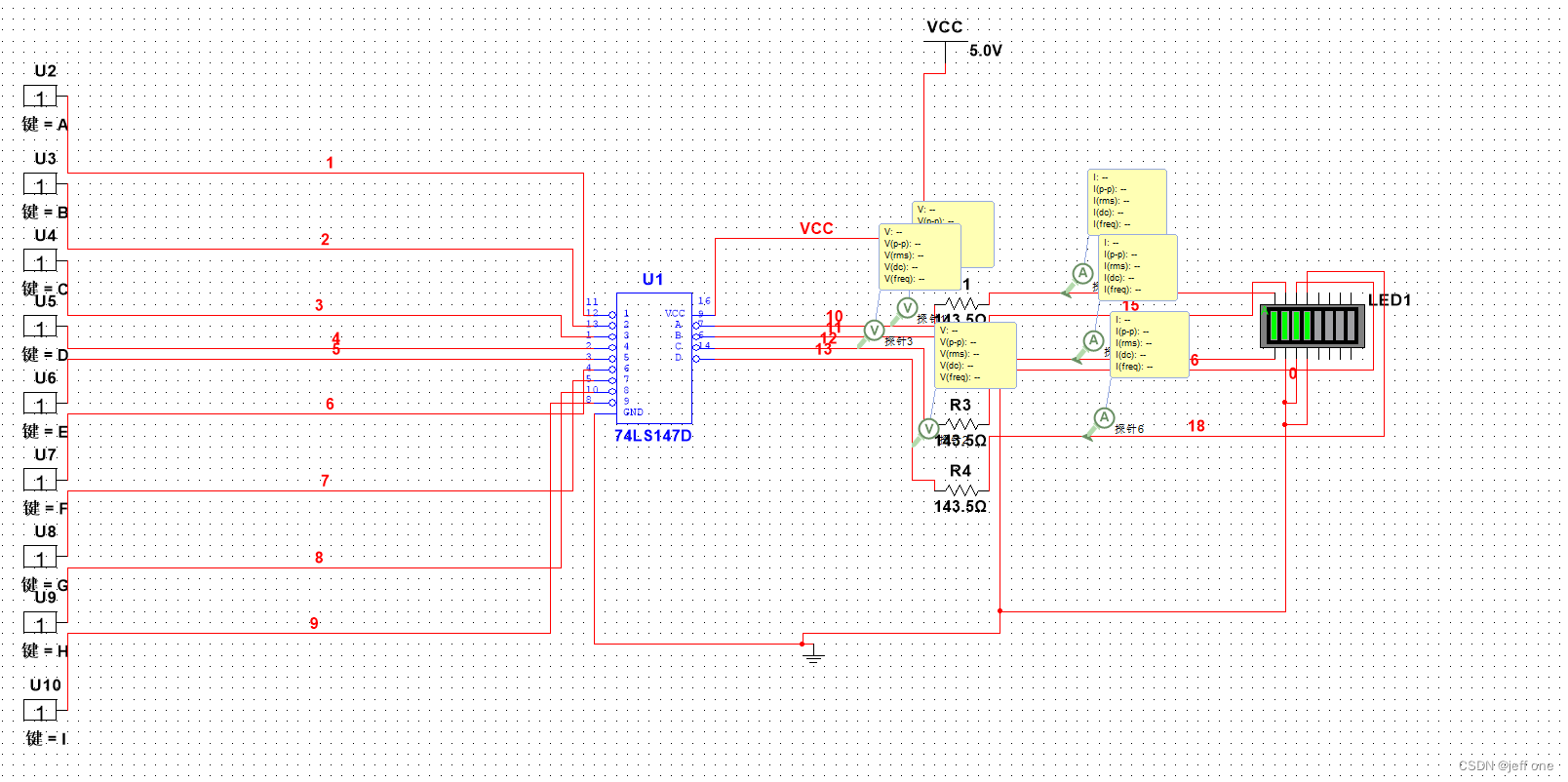Open the topmost current probe readout box
The width and height of the screenshot is (1568, 782).
click(x=1127, y=202)
